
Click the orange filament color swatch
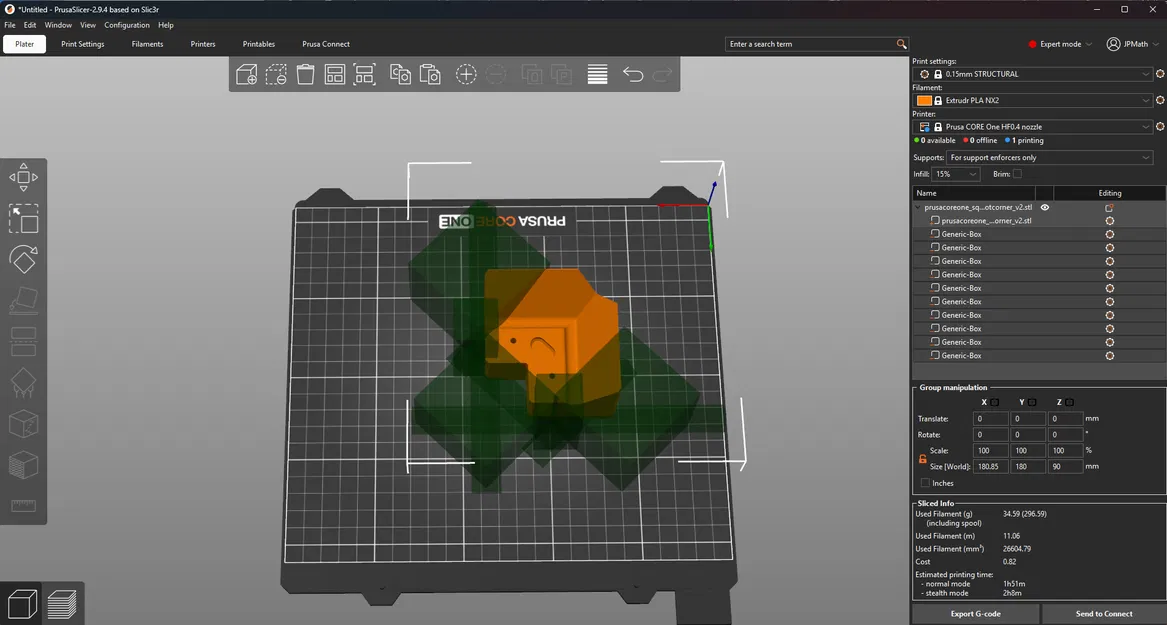click(x=924, y=100)
